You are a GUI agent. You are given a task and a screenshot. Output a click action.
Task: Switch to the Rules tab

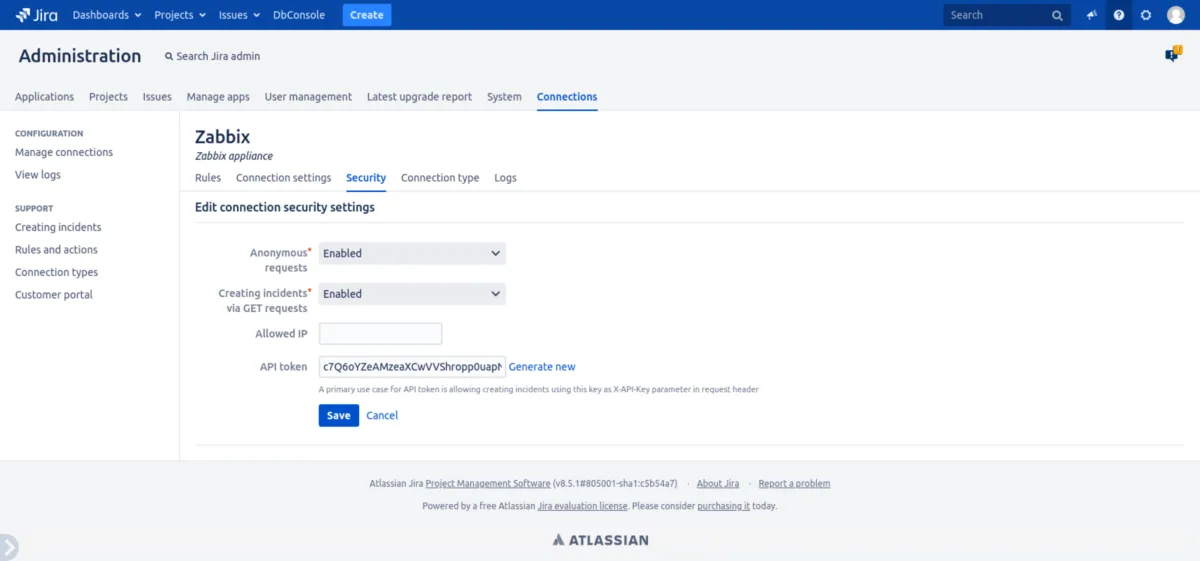click(x=208, y=178)
